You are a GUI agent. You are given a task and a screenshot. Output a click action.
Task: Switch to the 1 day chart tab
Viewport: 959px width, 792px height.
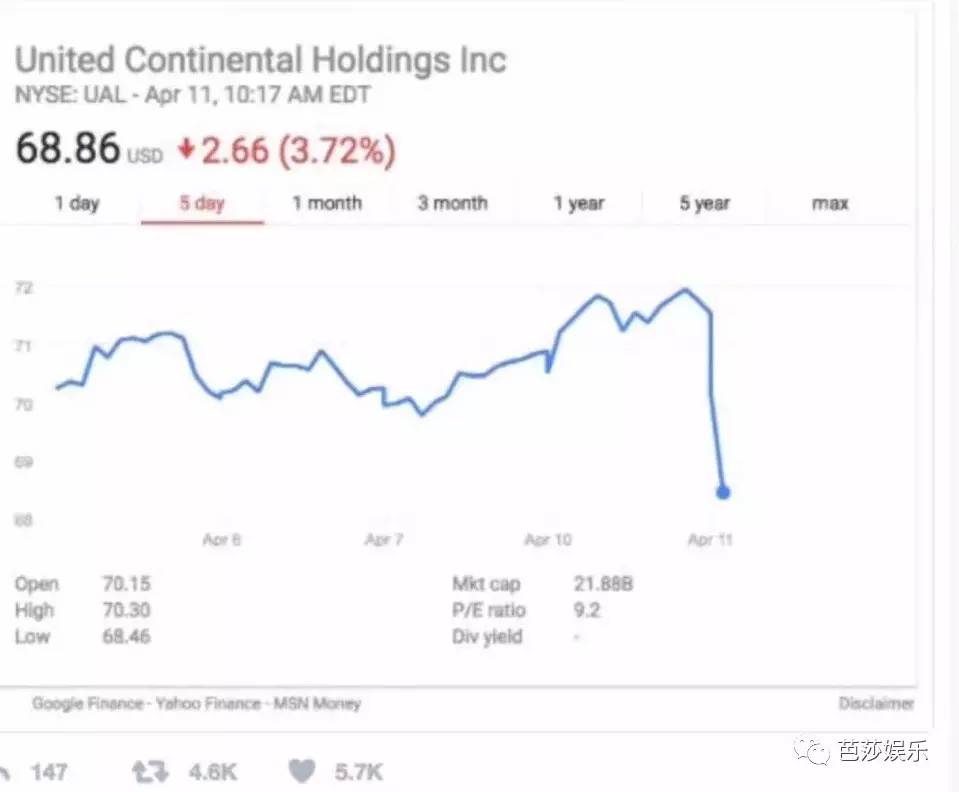(77, 203)
